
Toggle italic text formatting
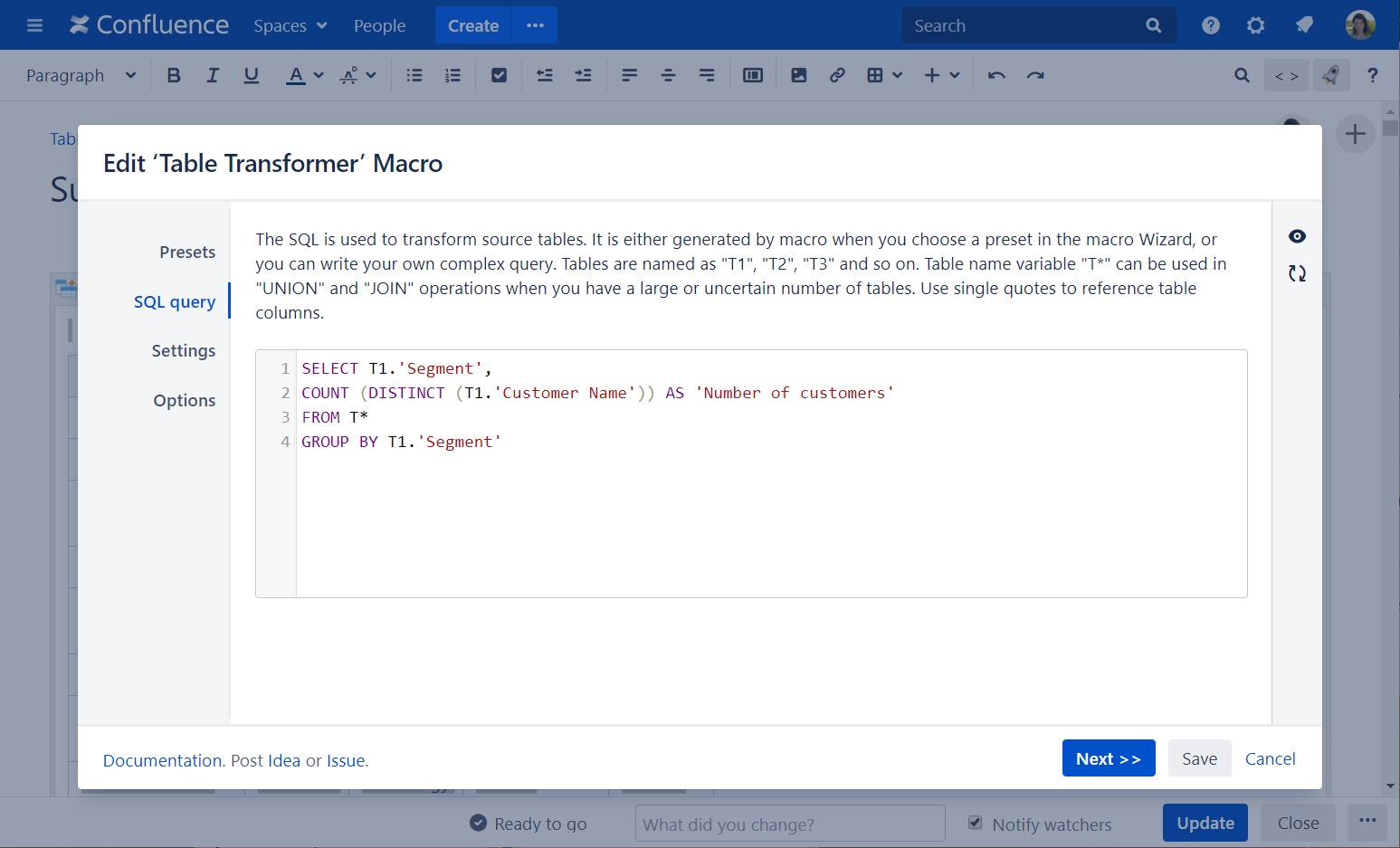213,75
